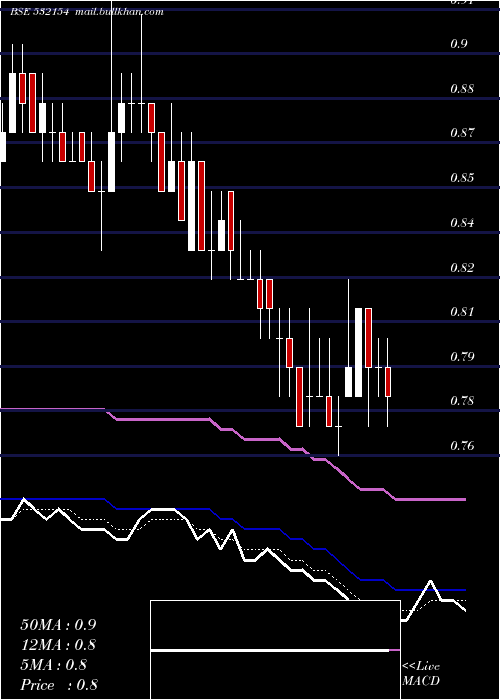Click the 0.88 price axis label
Screen dimensions: 500x700
pyautogui.click(x=462, y=88)
